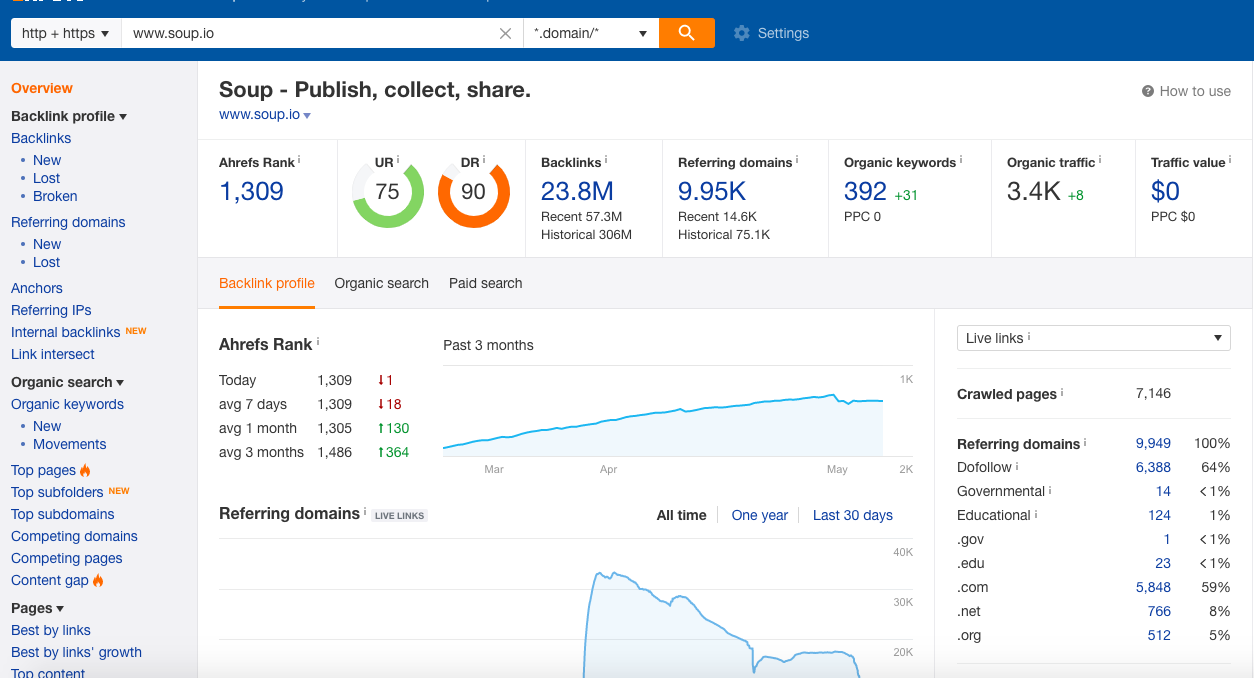Collapse the Backlink profile sidebar section
The height and width of the screenshot is (678, 1254).
coord(69,116)
